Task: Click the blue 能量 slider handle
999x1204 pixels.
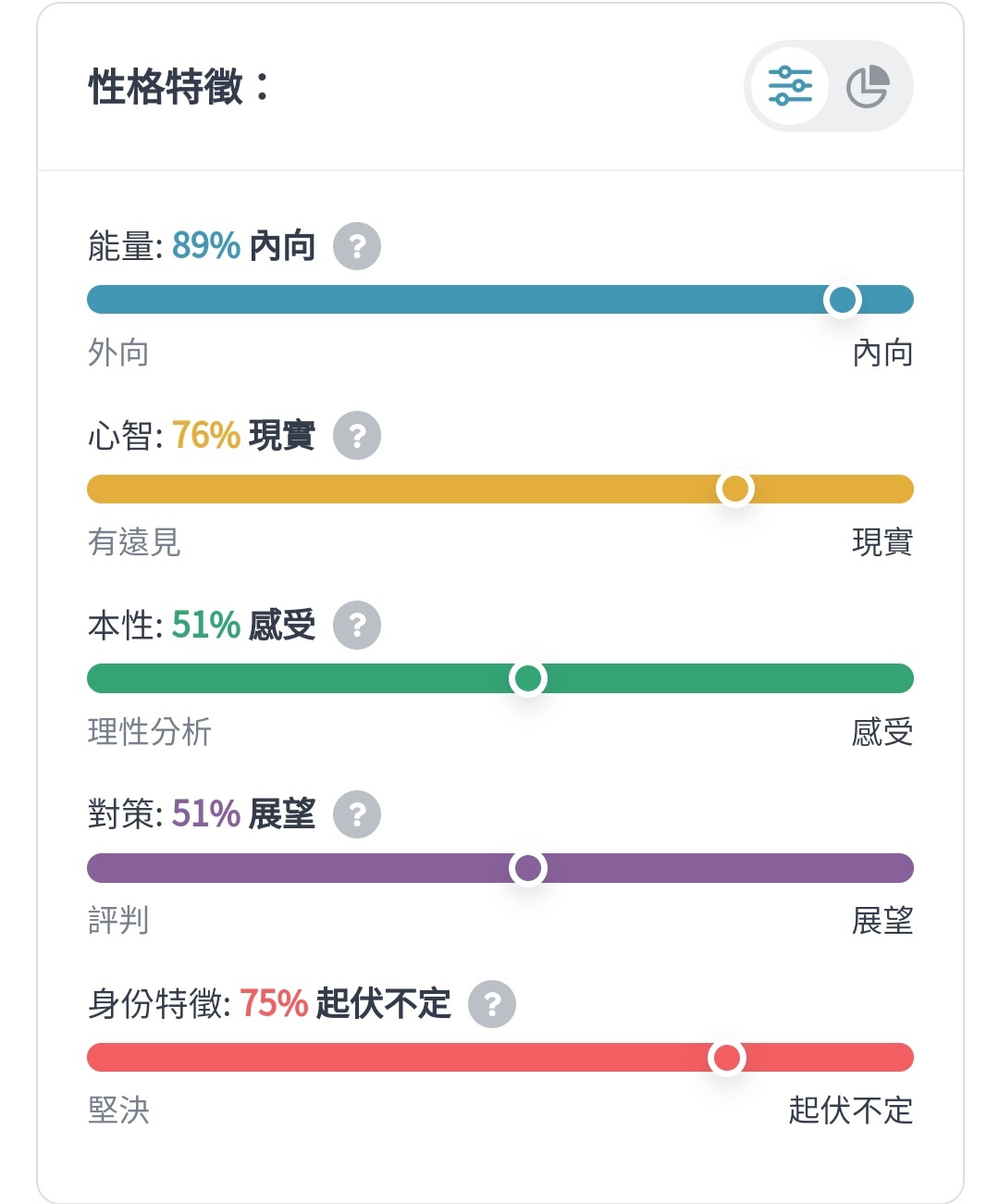Action: tap(843, 300)
